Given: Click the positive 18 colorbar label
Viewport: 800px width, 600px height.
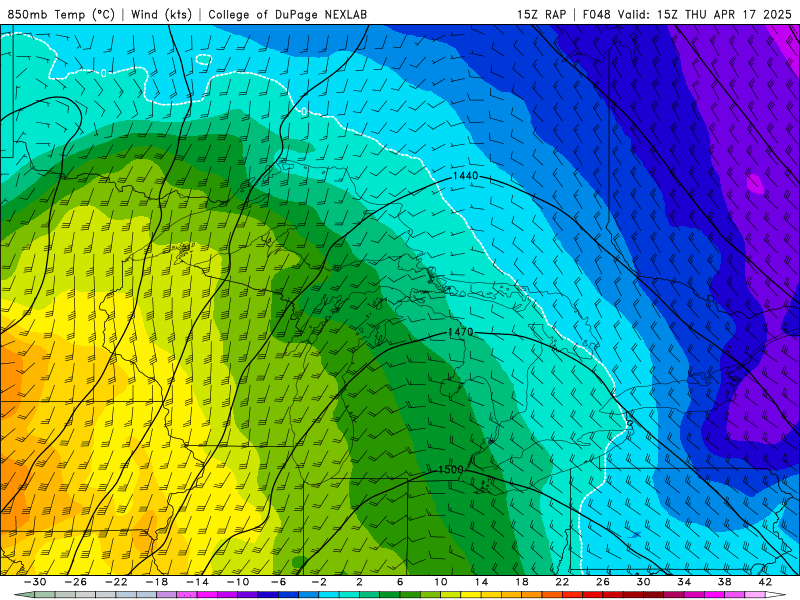Looking at the screenshot, I should click(521, 582).
